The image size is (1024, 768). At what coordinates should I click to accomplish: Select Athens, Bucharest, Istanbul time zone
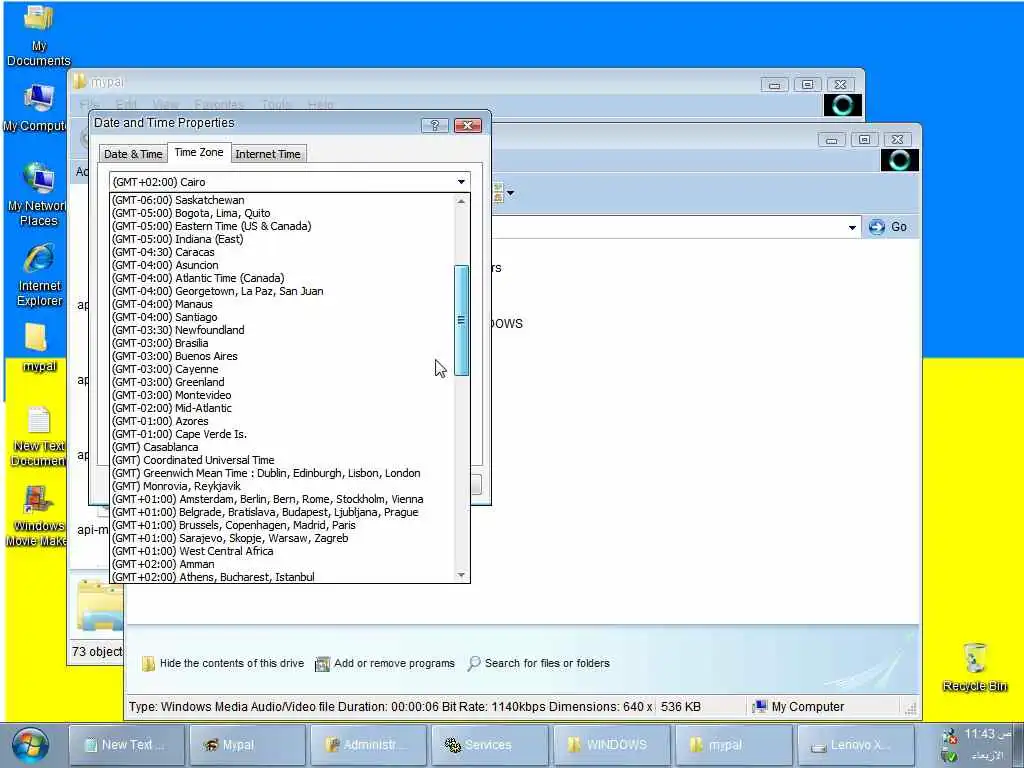[282, 577]
